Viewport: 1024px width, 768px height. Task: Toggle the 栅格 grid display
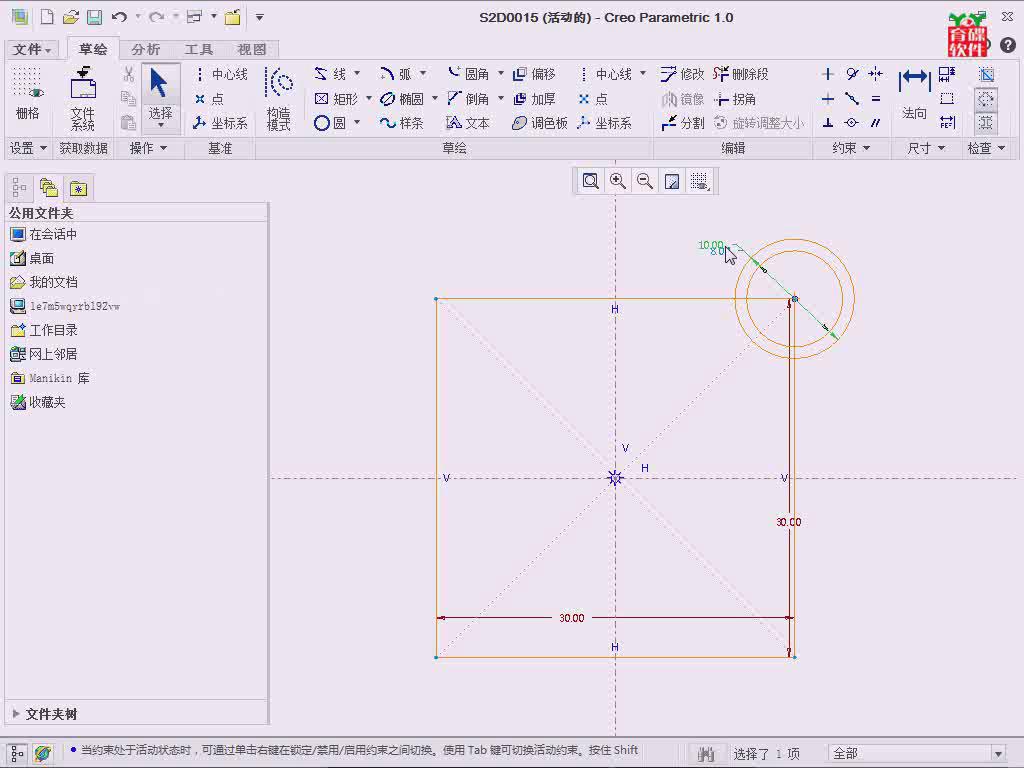point(27,93)
